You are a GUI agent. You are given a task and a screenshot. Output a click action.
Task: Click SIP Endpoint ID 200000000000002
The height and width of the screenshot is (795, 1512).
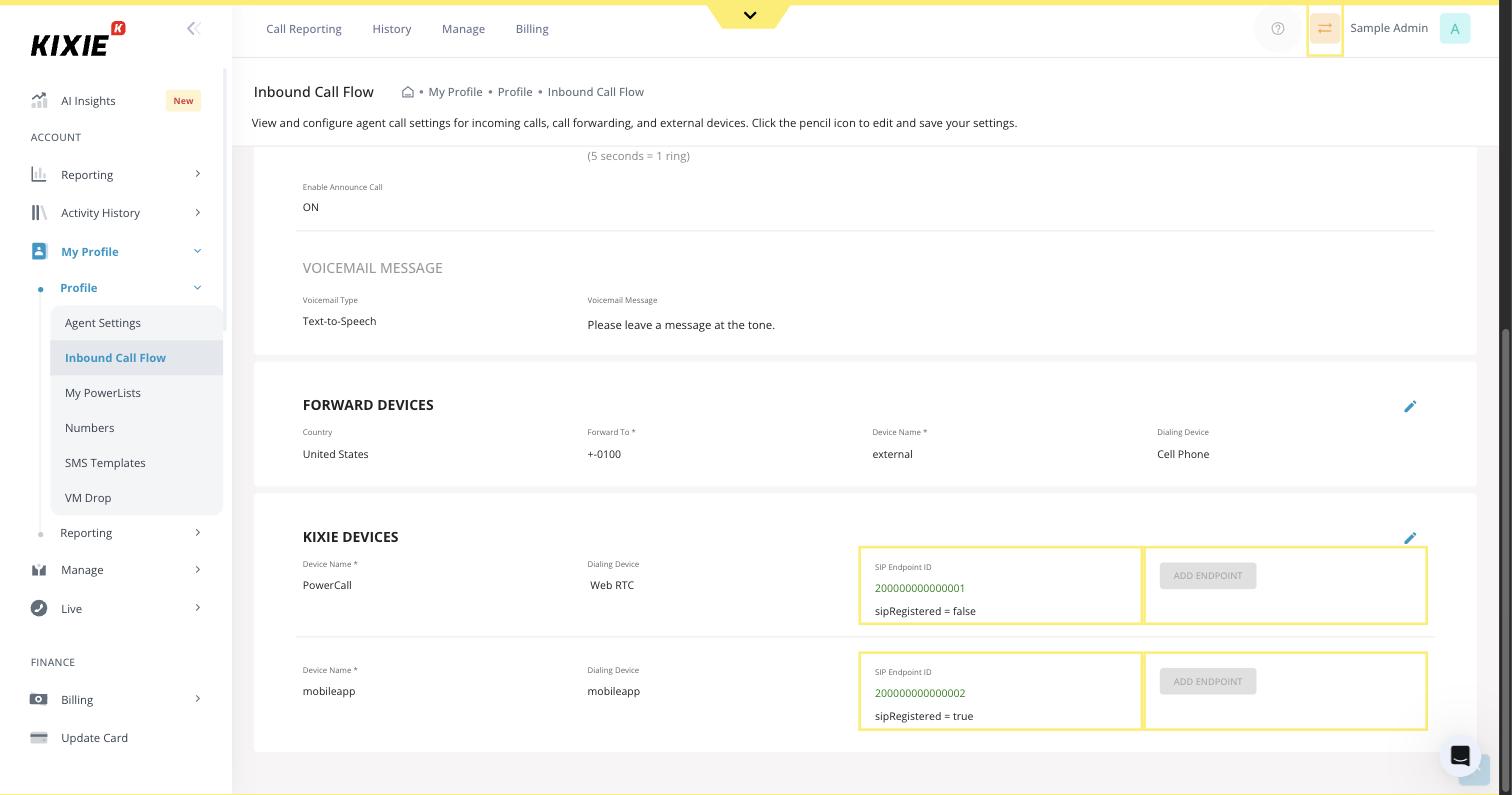[x=920, y=693]
